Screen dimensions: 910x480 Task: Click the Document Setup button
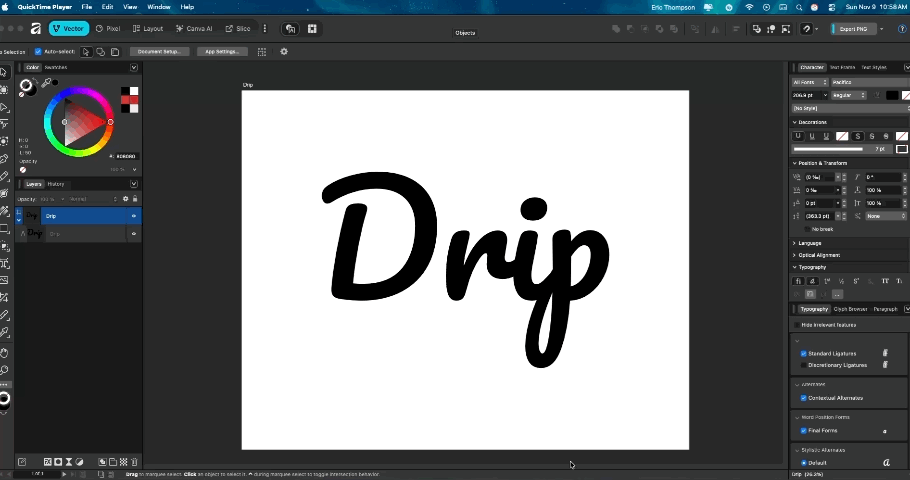click(160, 52)
